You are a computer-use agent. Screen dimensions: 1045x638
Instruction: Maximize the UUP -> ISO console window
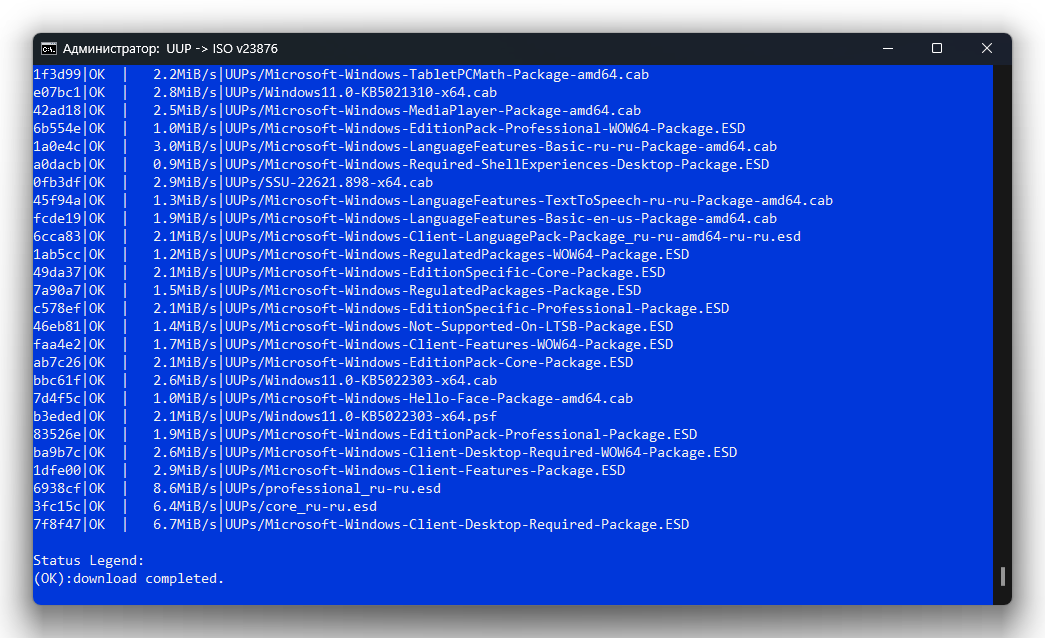pyautogui.click(x=937, y=49)
